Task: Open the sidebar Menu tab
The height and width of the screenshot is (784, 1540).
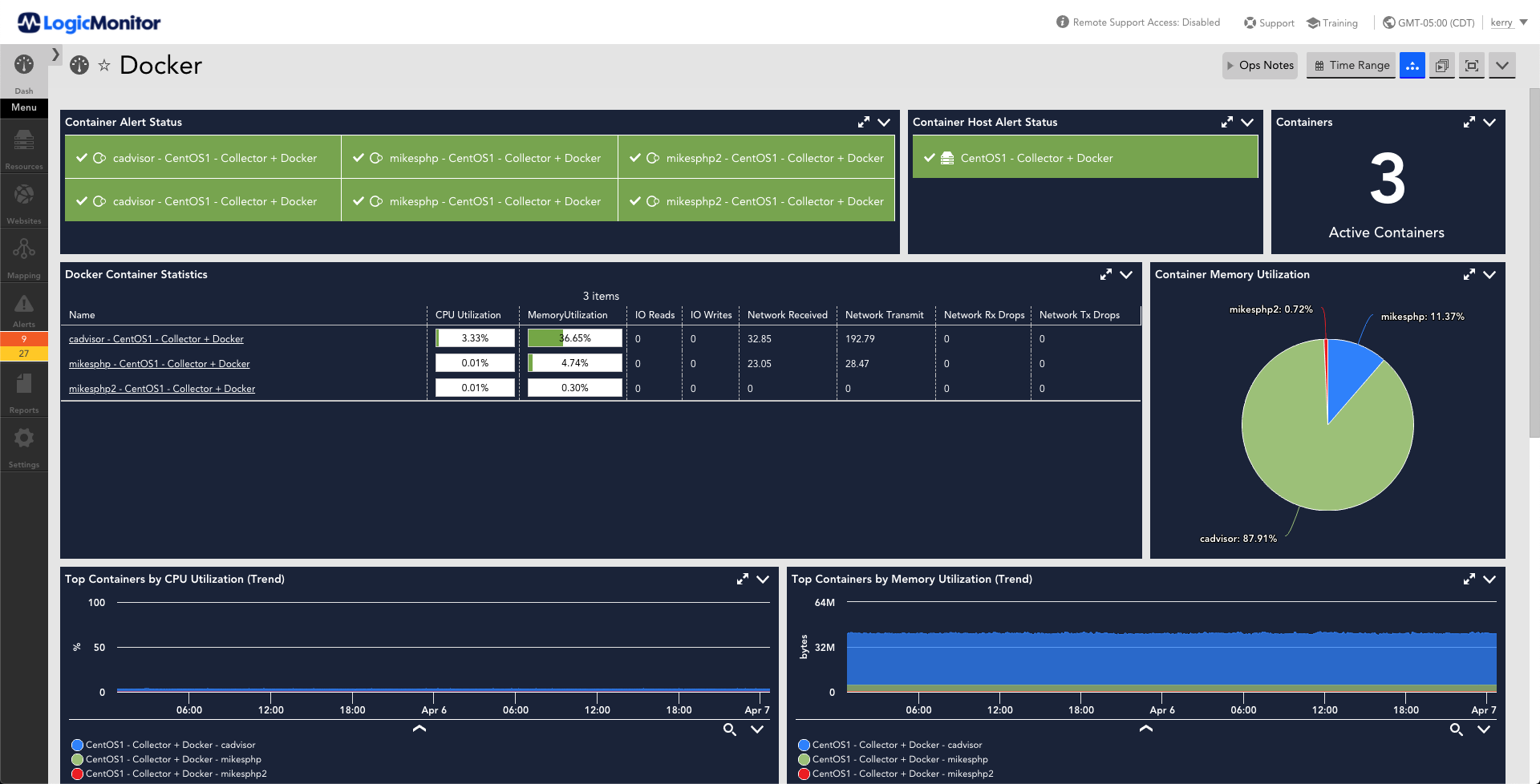Action: [x=24, y=107]
